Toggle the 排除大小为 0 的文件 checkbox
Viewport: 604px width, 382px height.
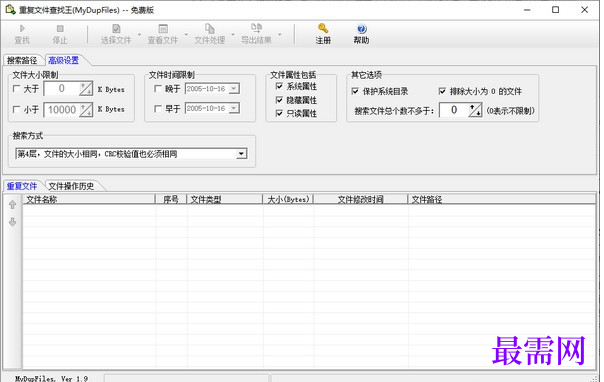click(442, 91)
